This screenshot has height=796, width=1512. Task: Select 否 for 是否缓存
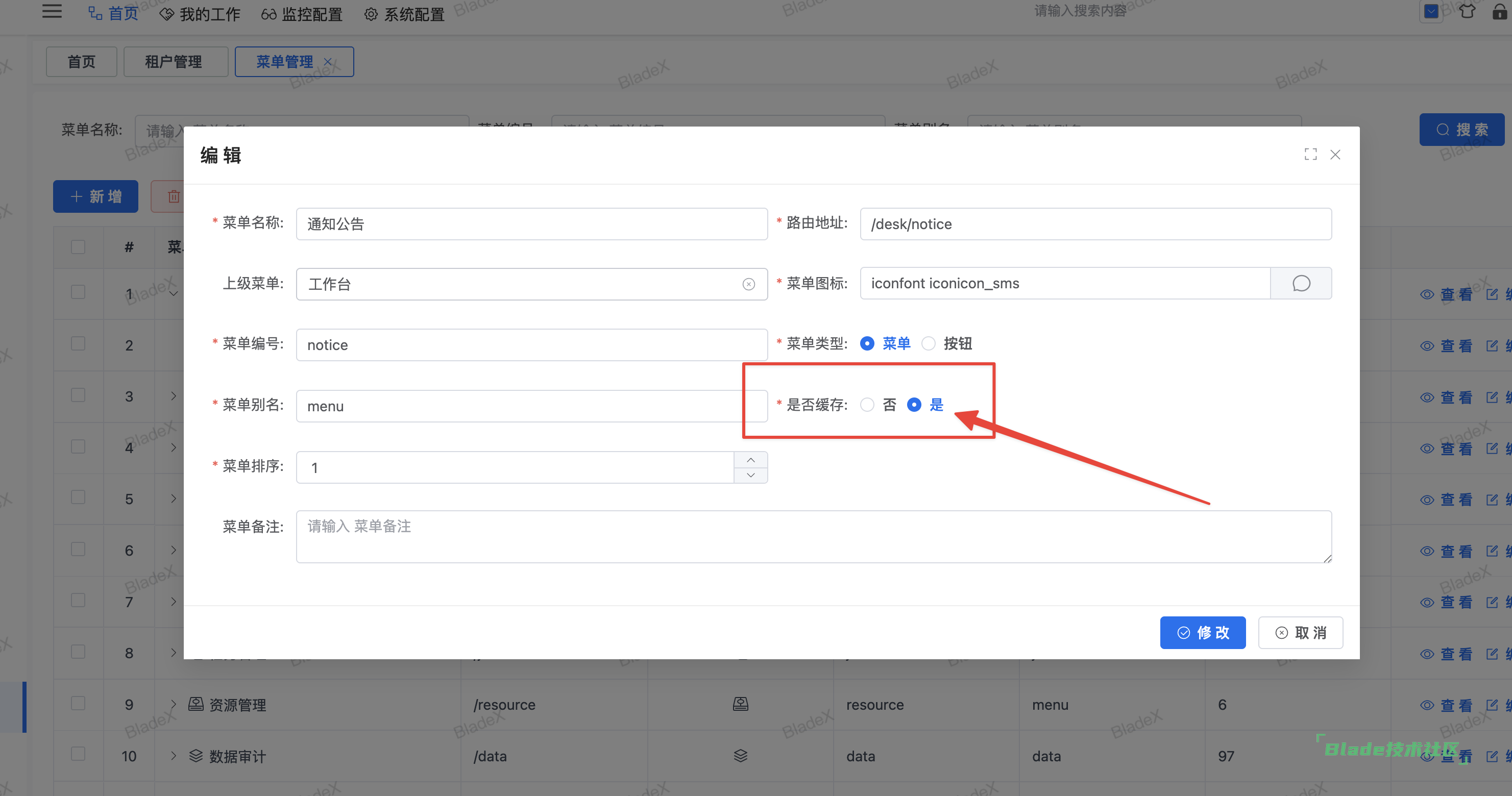(867, 405)
